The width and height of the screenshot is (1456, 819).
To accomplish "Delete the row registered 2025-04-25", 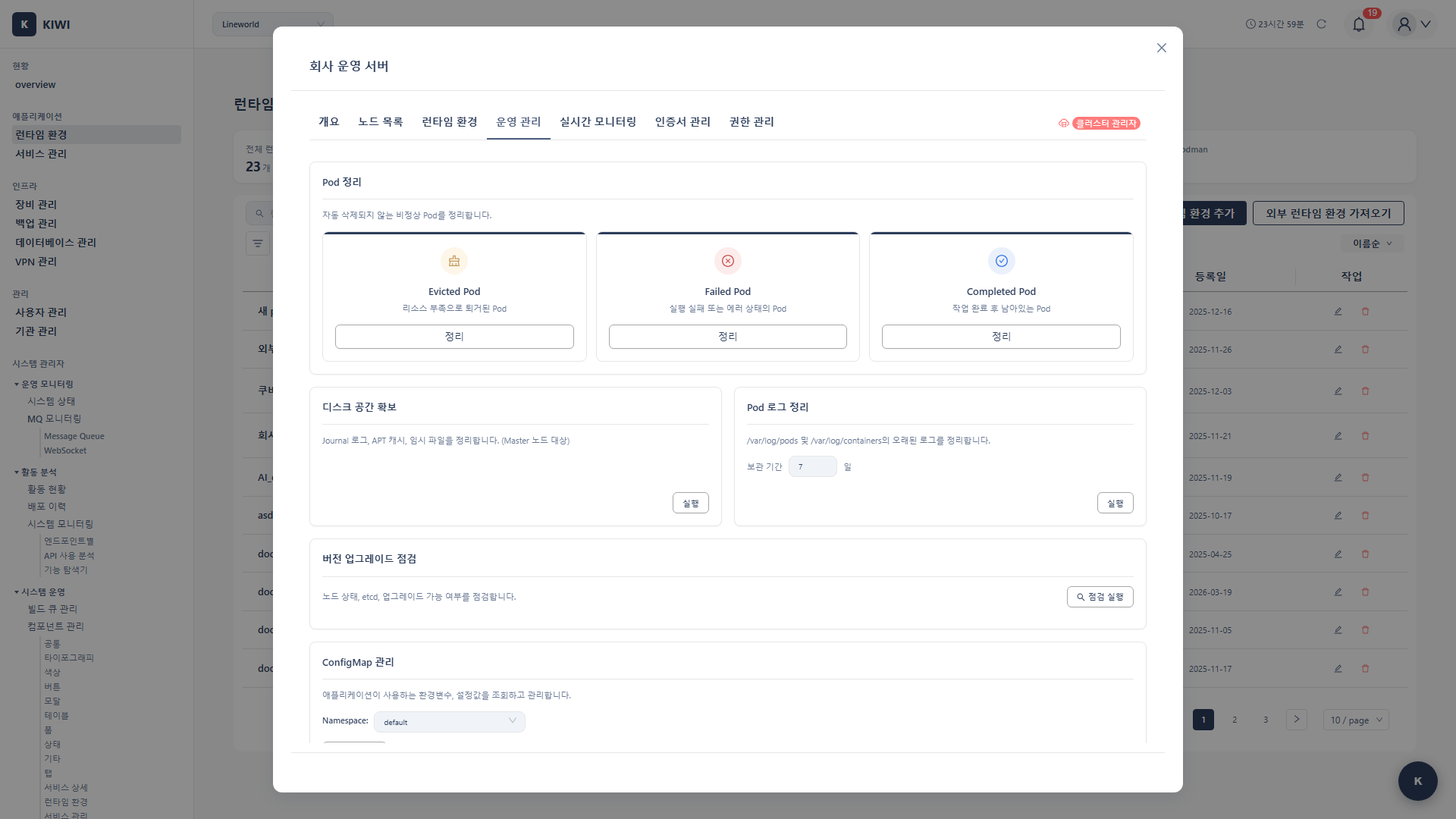I will point(1365,554).
